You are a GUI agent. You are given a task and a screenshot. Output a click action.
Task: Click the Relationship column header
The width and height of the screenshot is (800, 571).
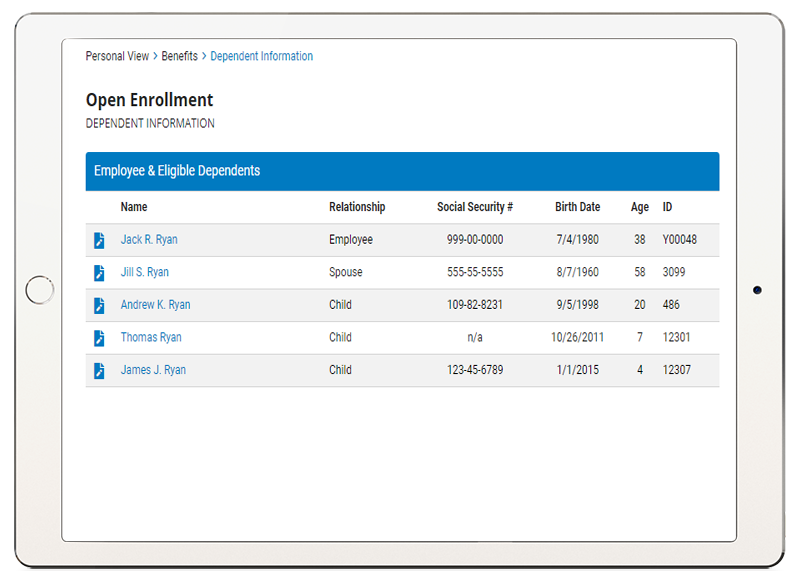357,207
